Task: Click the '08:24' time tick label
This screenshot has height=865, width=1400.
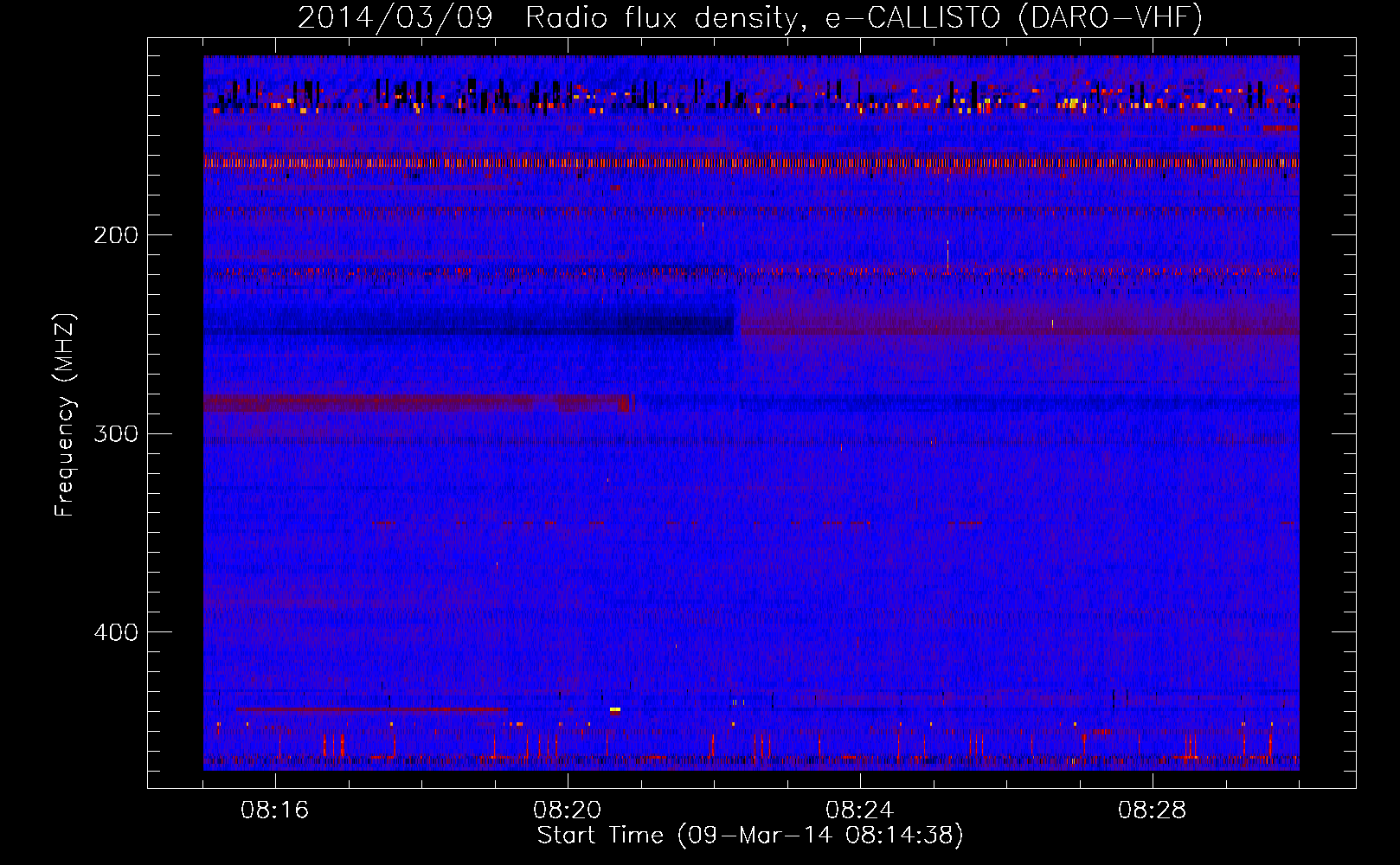Action: point(860,811)
